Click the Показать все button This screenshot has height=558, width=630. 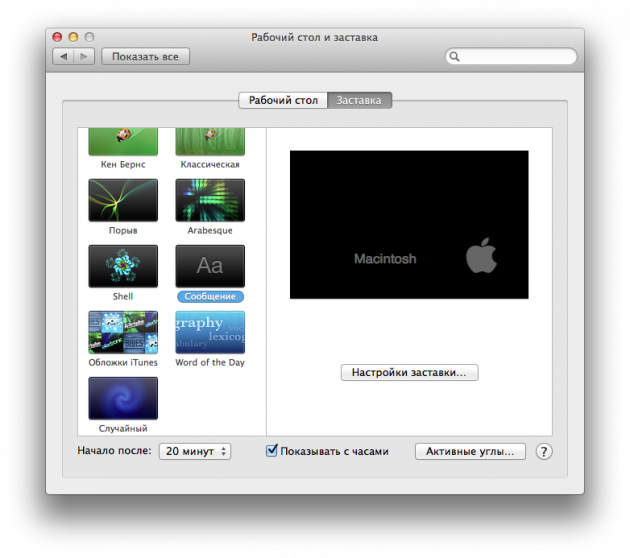click(x=145, y=57)
